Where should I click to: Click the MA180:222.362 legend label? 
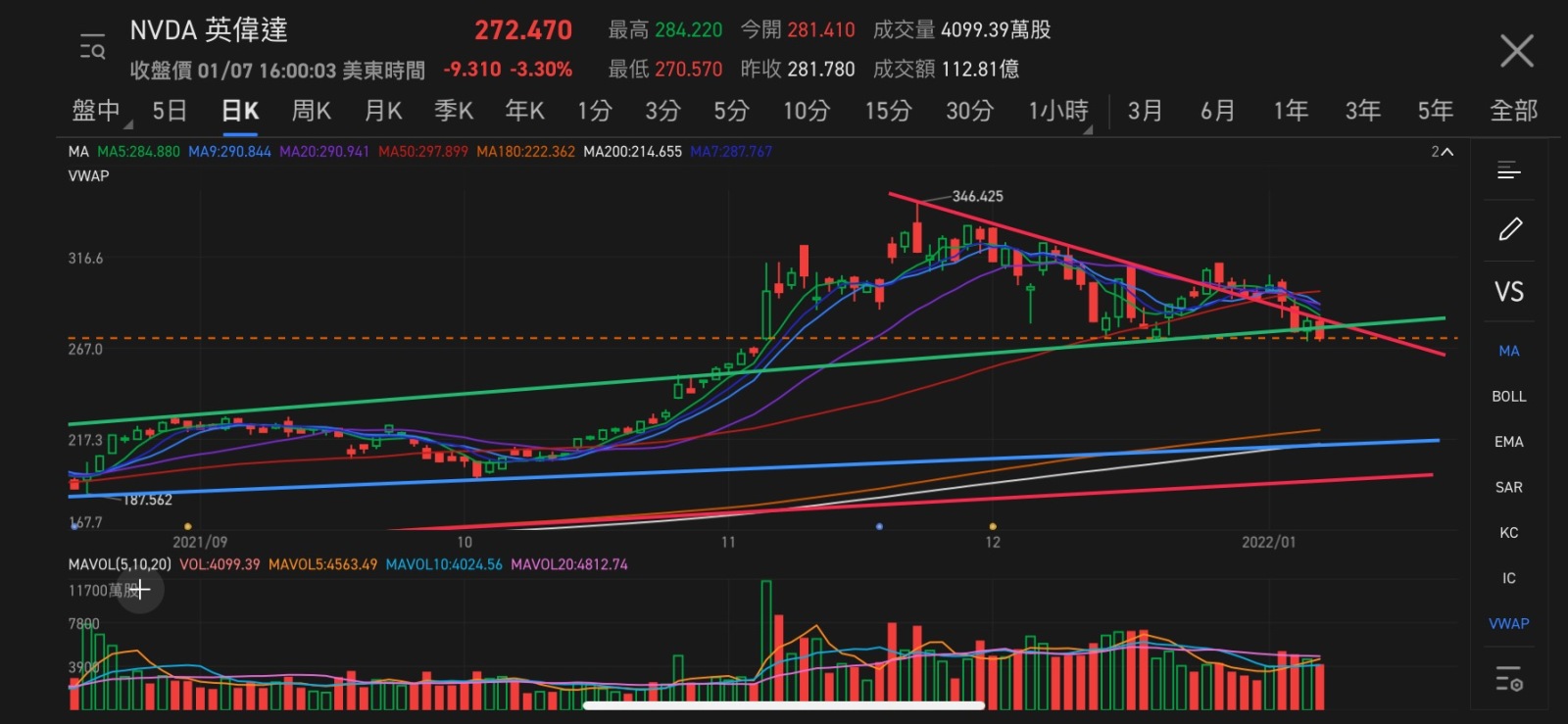525,152
